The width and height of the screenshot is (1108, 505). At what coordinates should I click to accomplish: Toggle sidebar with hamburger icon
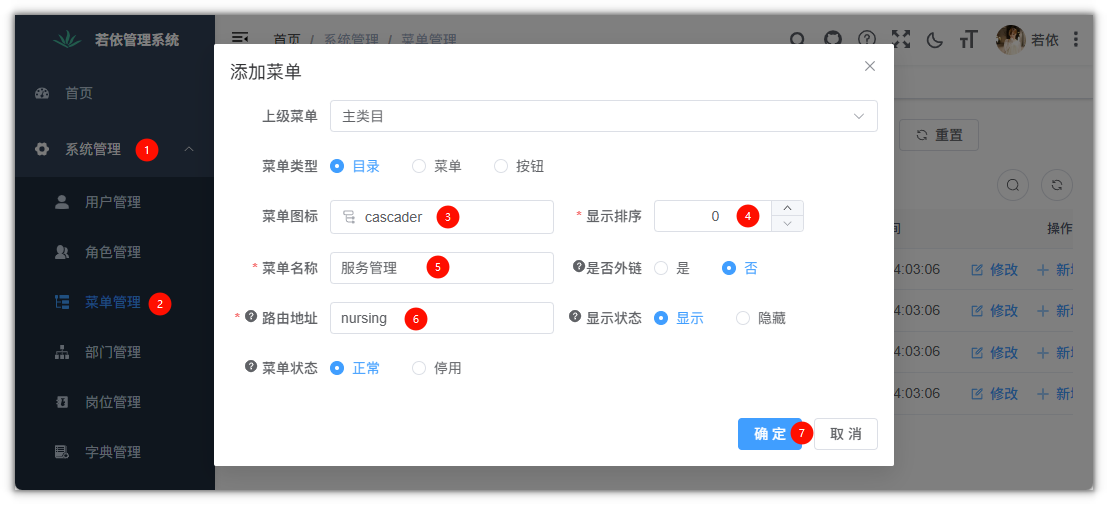pyautogui.click(x=240, y=39)
